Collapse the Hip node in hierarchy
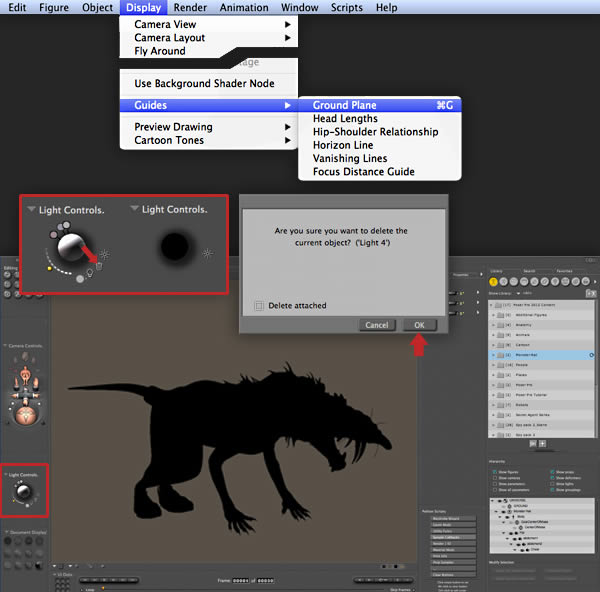Viewport: 600px width, 592px height. point(504,533)
